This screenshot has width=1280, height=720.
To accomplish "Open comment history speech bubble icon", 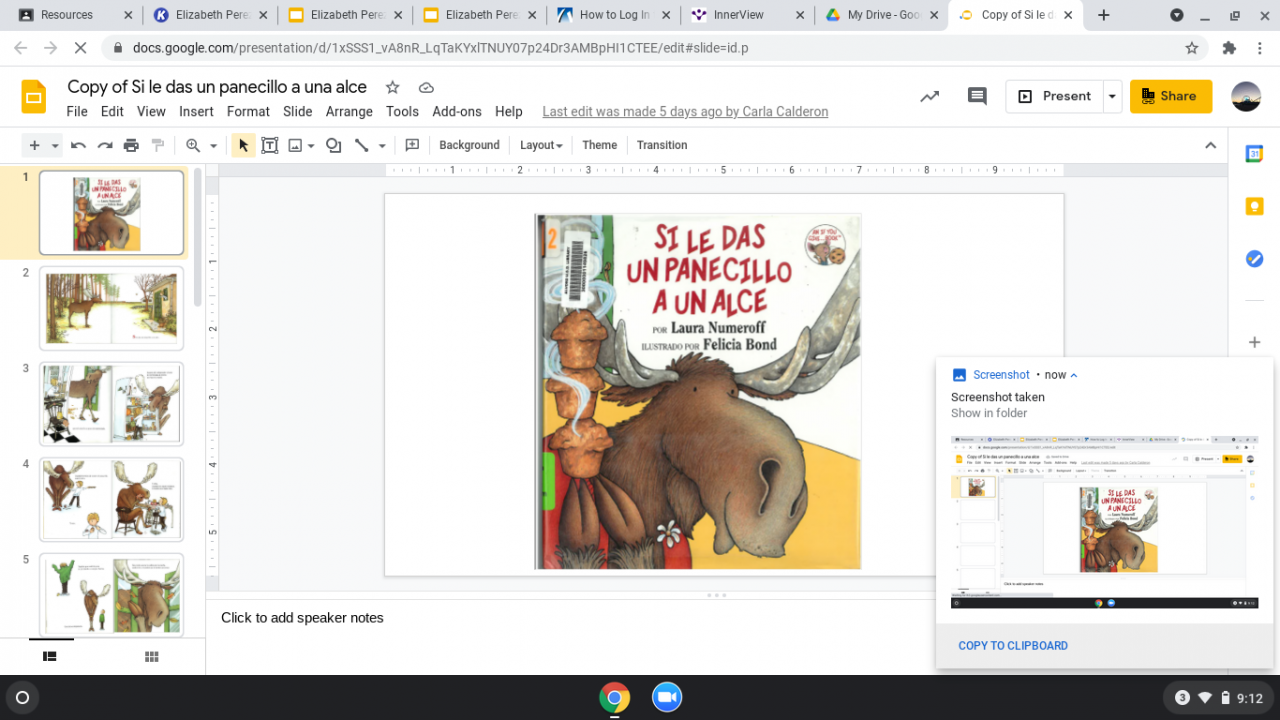I will click(x=977, y=96).
